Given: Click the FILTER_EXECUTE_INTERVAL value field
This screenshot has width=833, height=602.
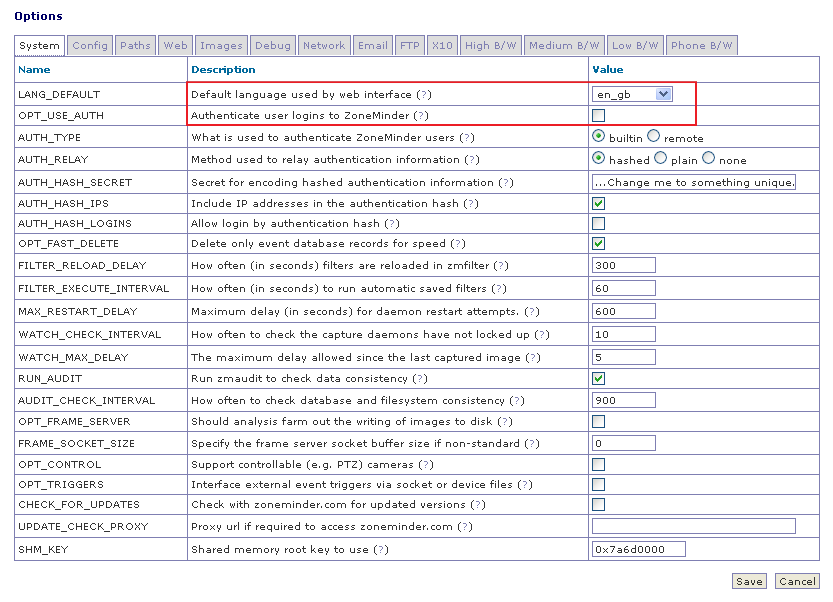Looking at the screenshot, I should (624, 289).
